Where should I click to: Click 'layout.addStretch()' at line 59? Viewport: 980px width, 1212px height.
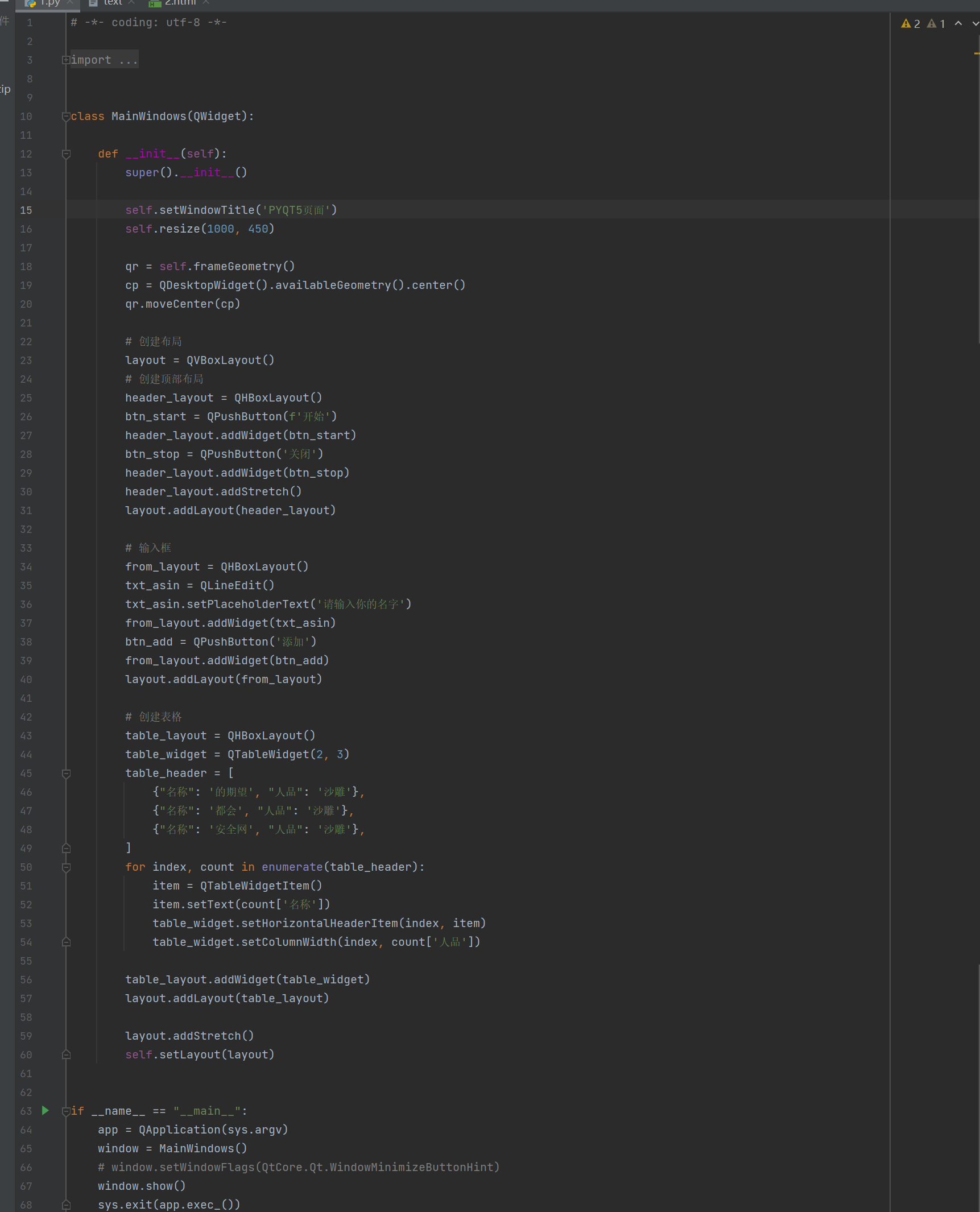click(x=189, y=1036)
